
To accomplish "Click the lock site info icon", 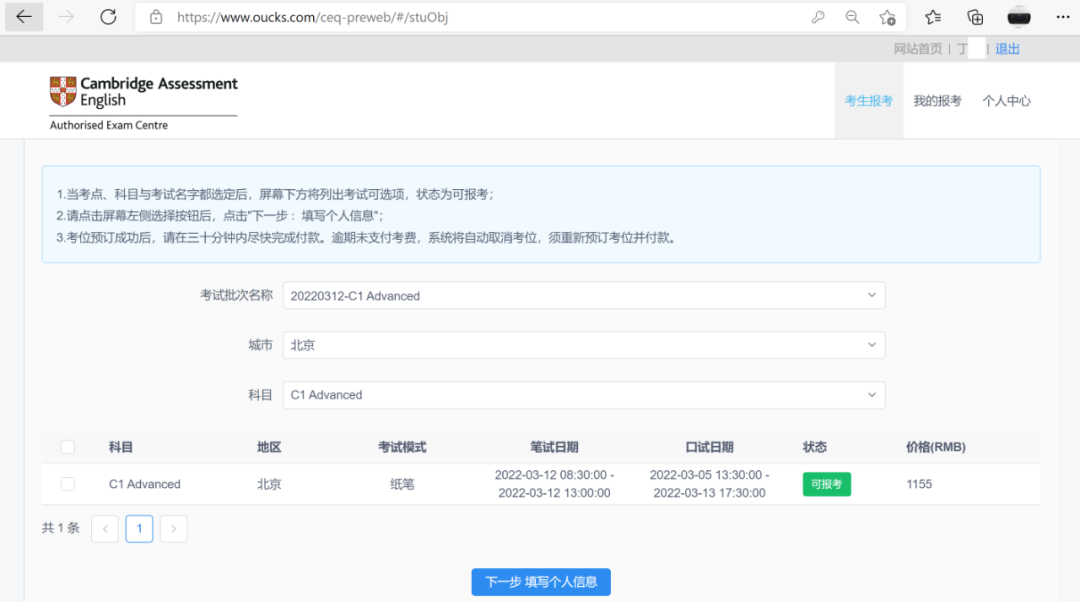I will [156, 17].
